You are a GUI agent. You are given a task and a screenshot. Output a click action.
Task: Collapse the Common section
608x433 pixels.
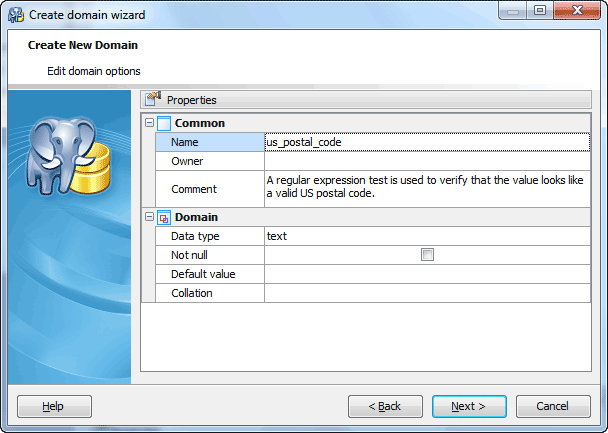click(149, 123)
